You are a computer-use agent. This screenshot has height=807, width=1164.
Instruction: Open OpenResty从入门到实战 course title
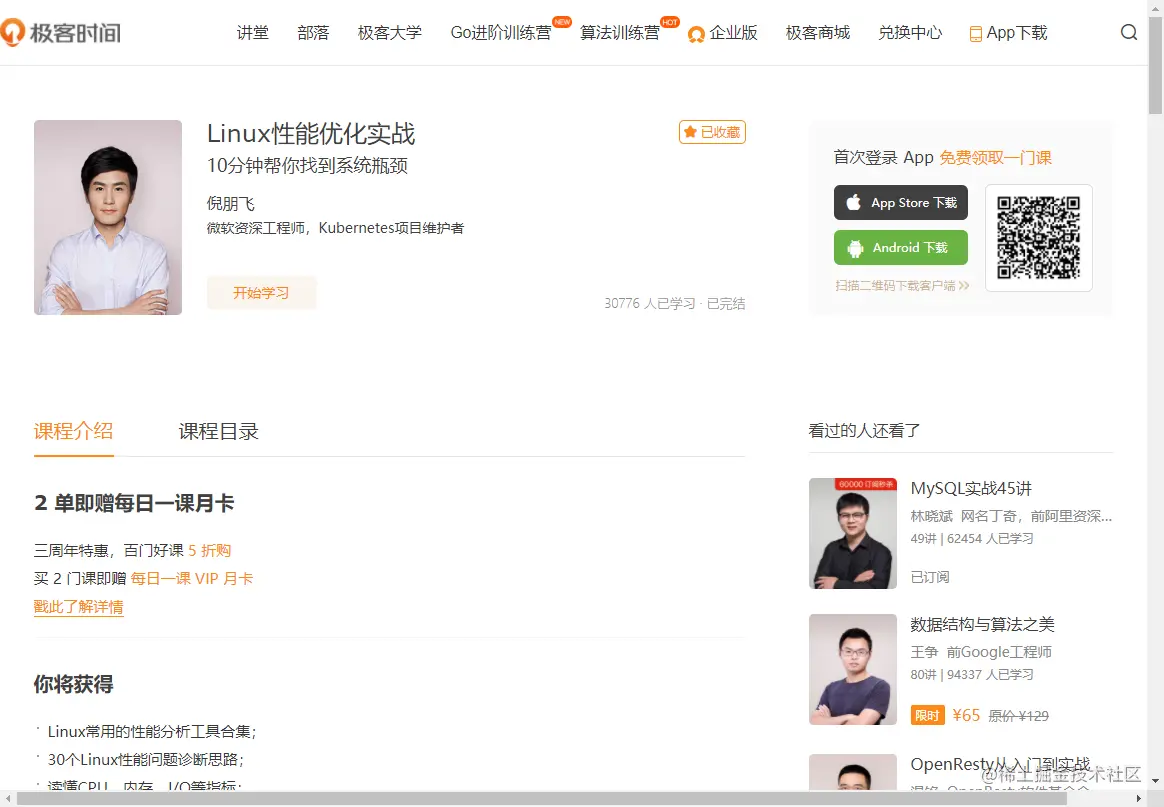[x=1000, y=764]
